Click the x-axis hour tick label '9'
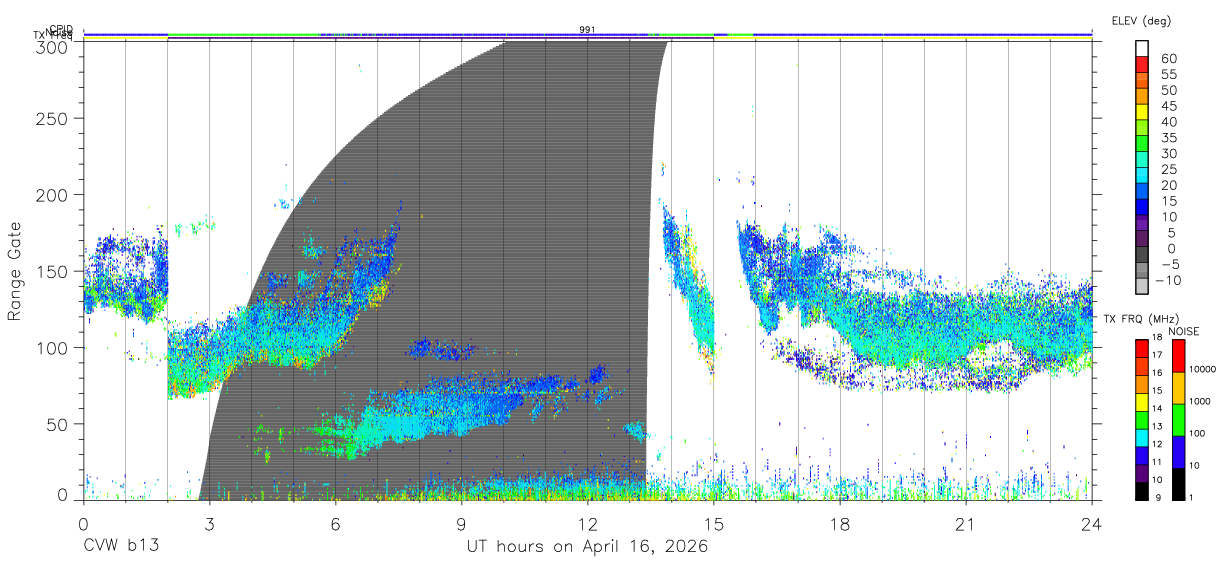This screenshot has width=1228, height=567. [461, 523]
